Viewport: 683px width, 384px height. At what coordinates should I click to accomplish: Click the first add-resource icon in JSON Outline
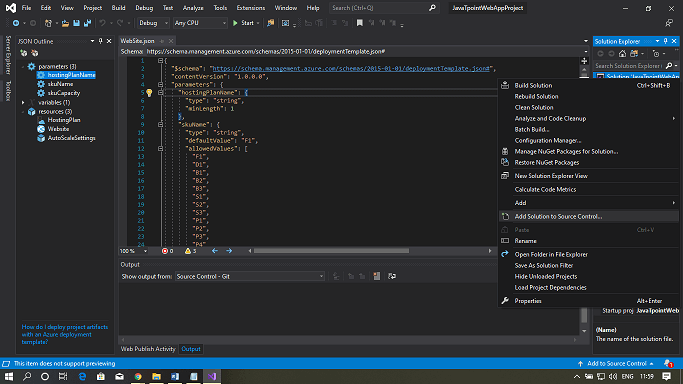[24, 53]
